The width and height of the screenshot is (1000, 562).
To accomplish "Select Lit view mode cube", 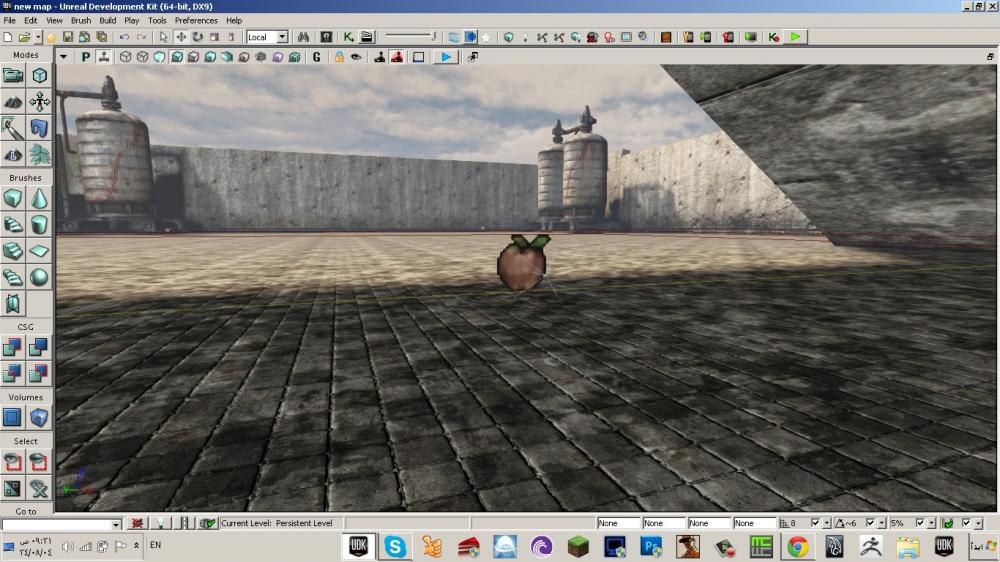I will (x=177, y=57).
